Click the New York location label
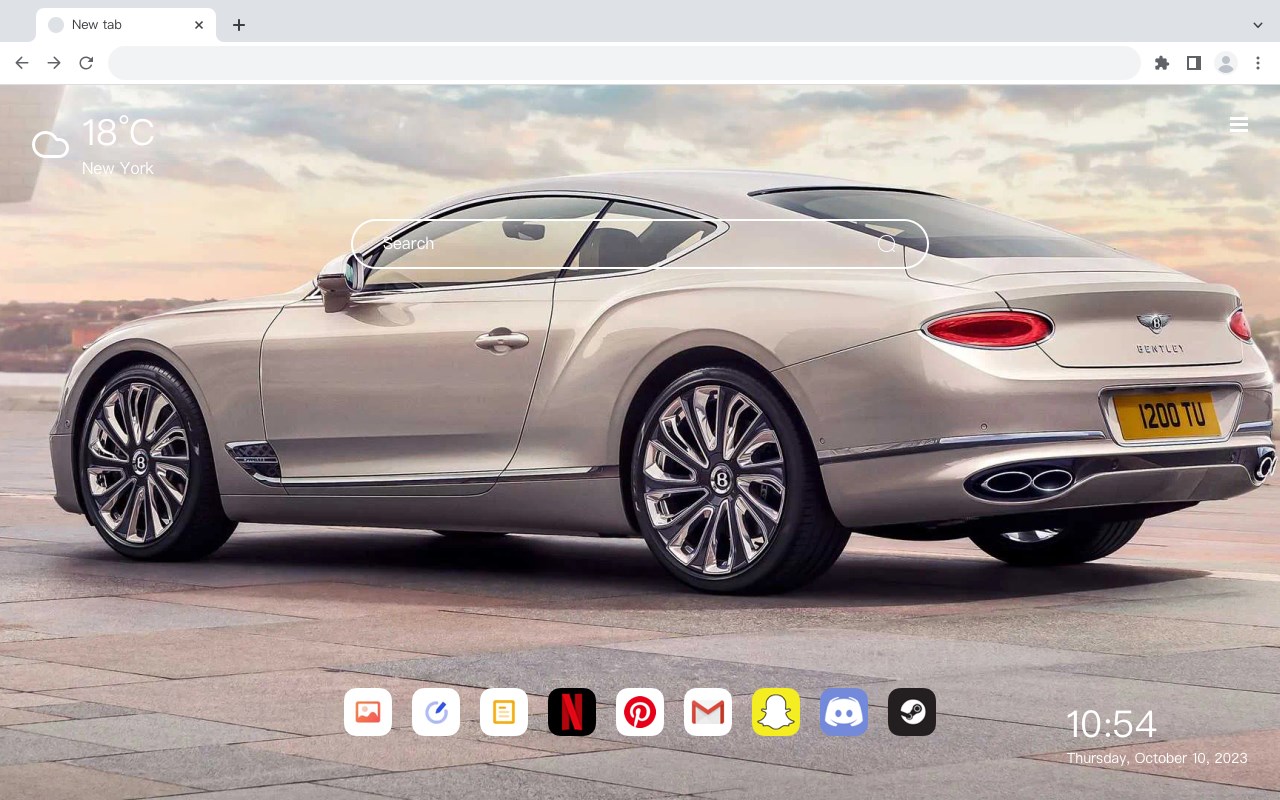This screenshot has width=1280, height=800. click(x=118, y=168)
